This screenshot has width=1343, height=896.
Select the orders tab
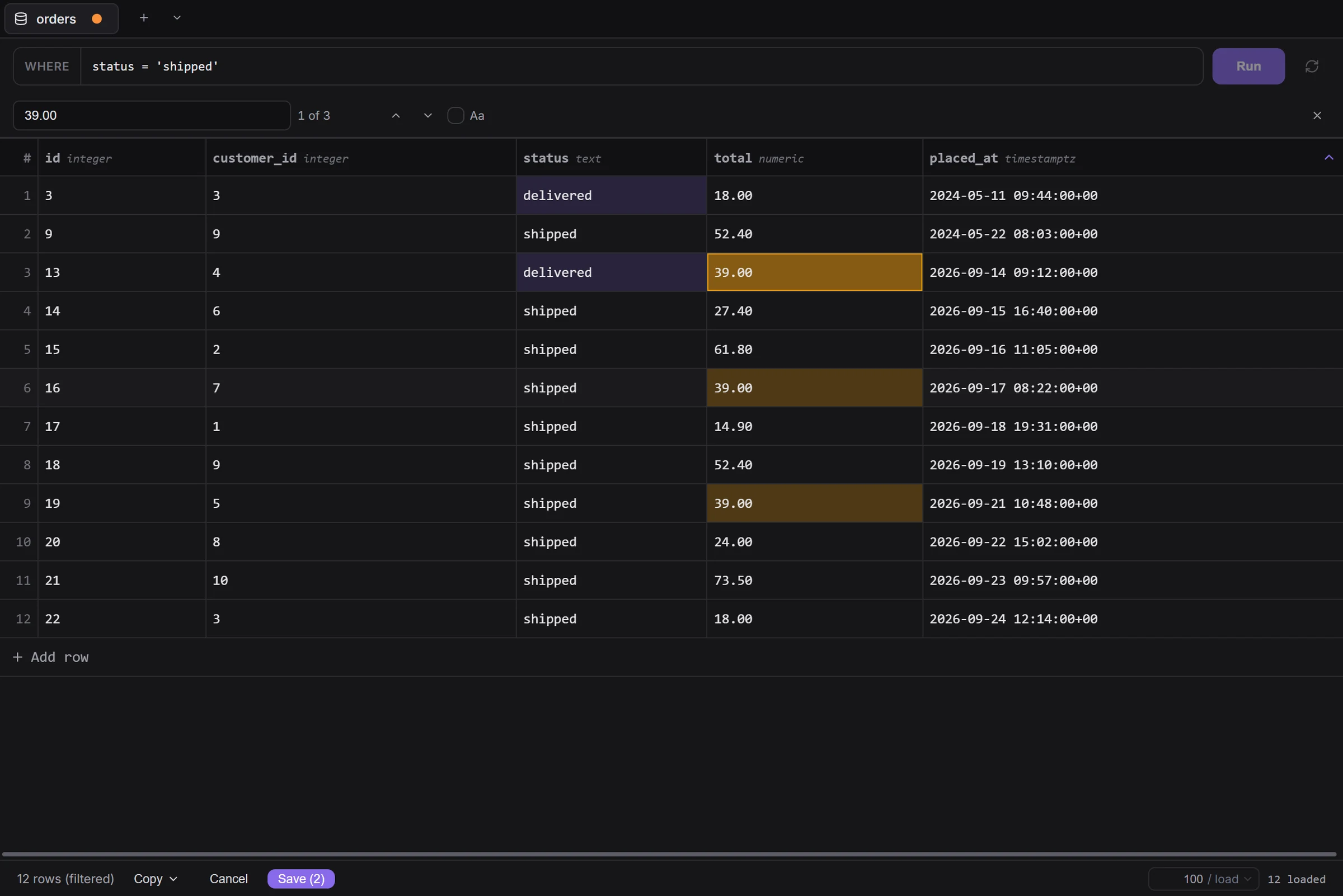(x=61, y=19)
